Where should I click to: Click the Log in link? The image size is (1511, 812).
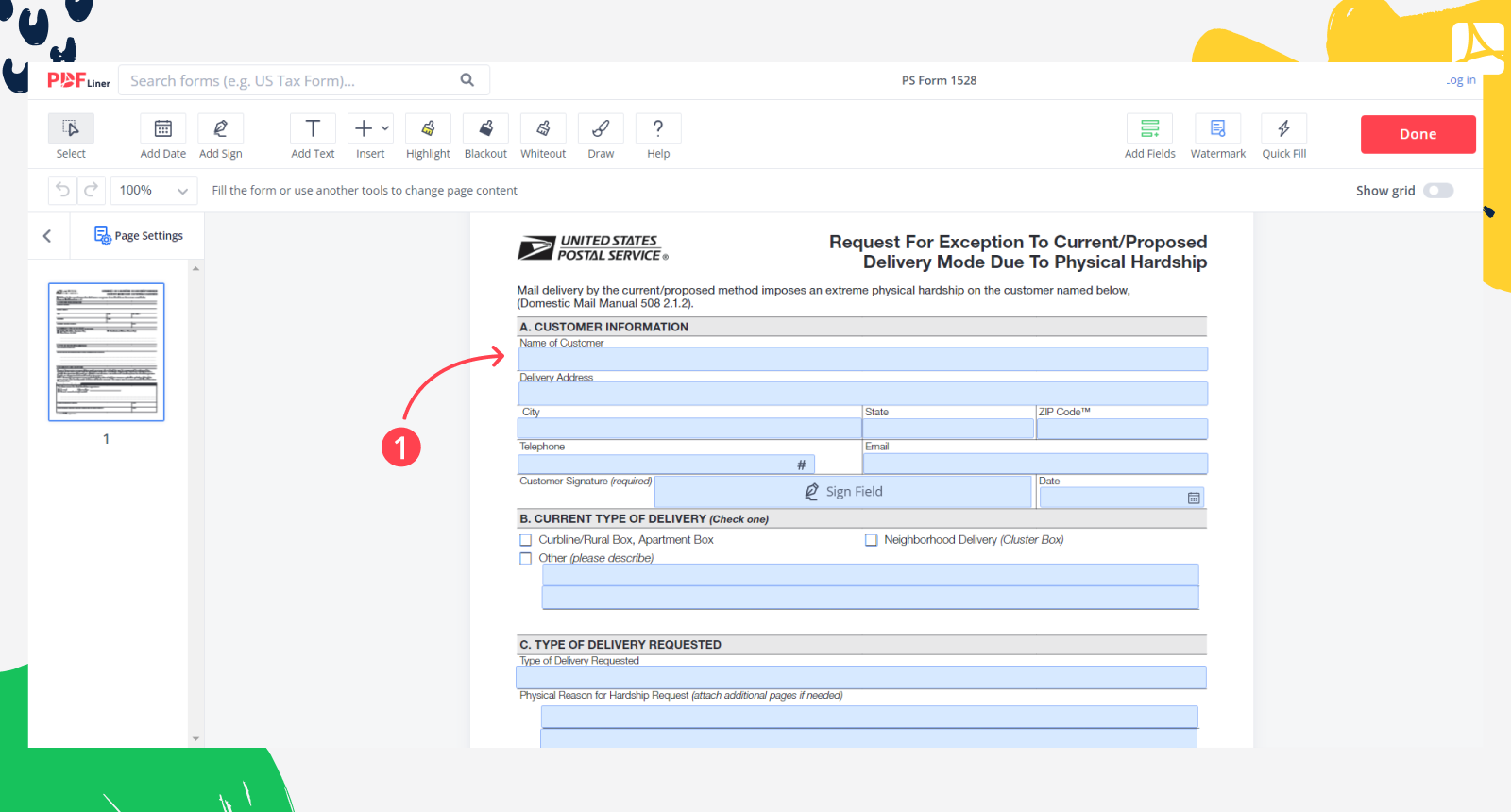coord(1462,80)
